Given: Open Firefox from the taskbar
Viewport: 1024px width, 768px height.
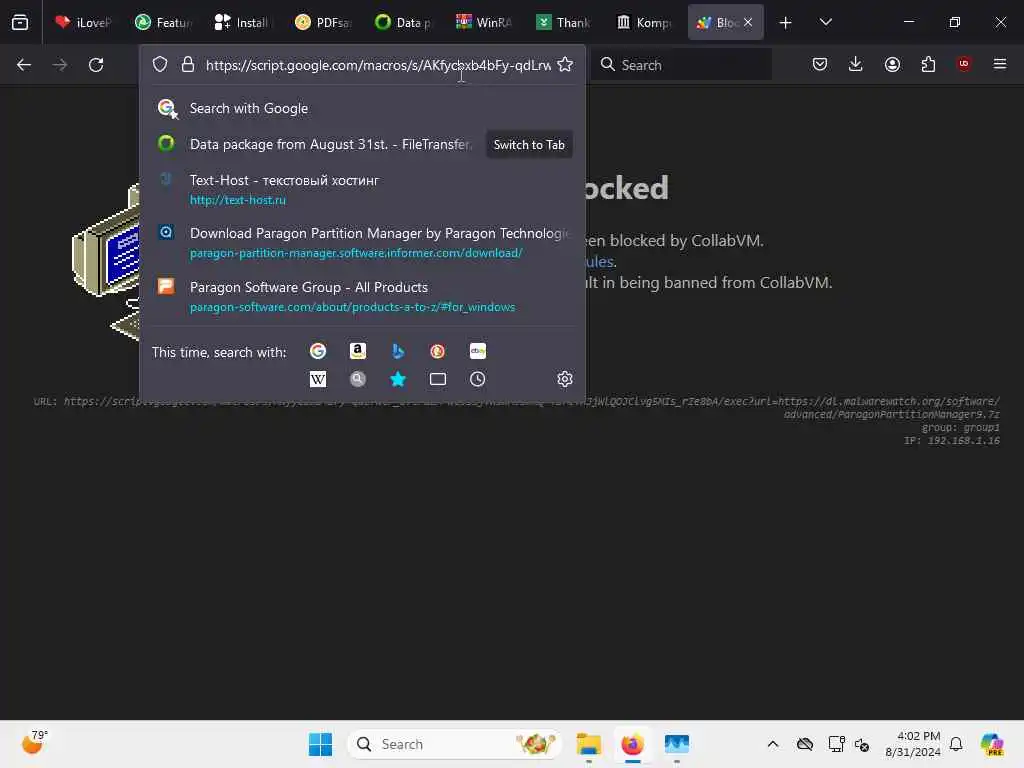Looking at the screenshot, I should coord(632,744).
